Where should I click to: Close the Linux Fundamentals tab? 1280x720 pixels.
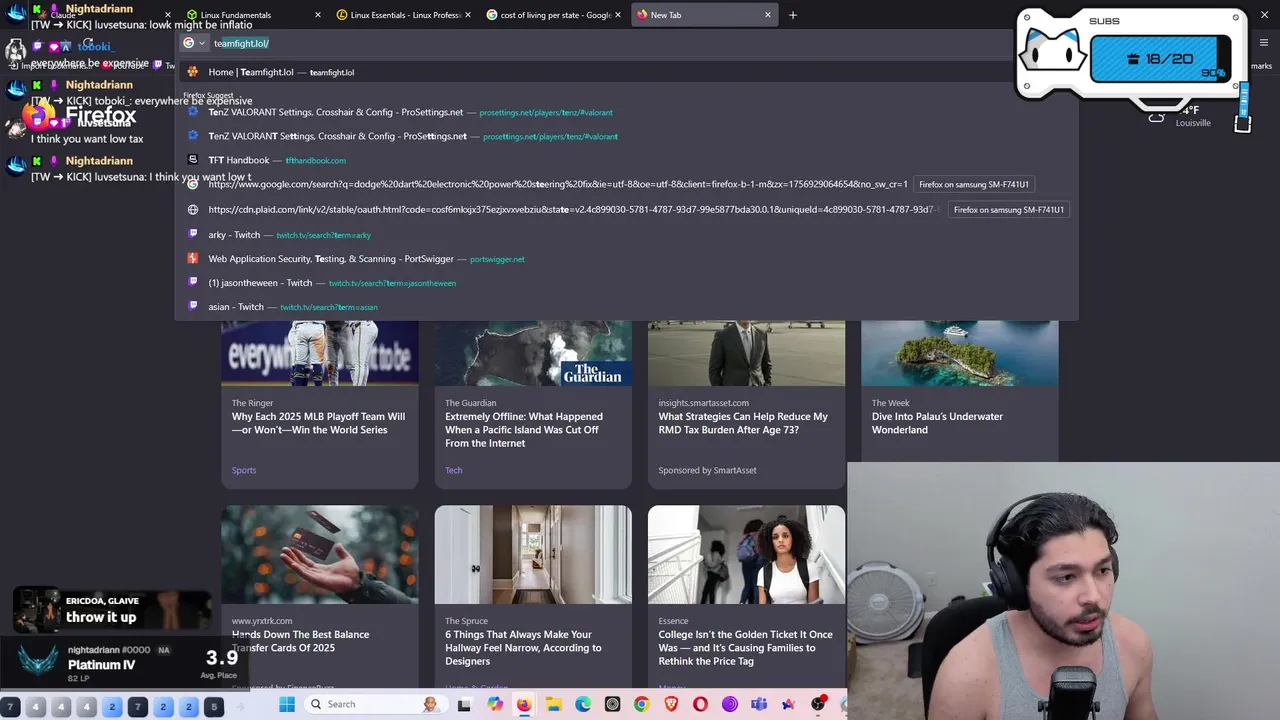tap(318, 15)
